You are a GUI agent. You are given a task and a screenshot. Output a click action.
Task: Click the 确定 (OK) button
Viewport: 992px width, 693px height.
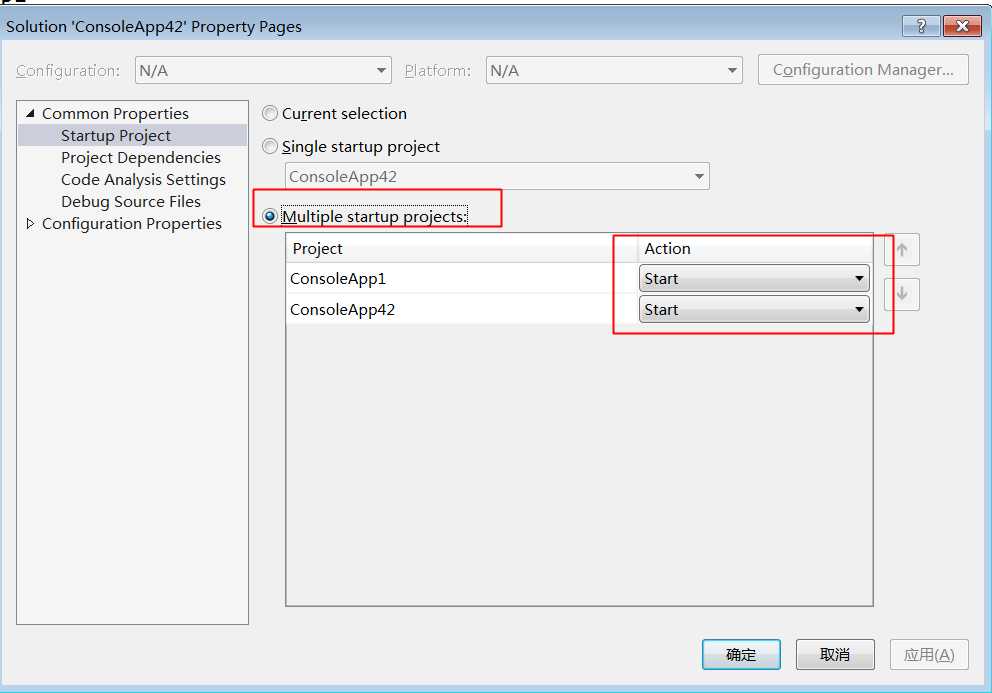tap(741, 654)
